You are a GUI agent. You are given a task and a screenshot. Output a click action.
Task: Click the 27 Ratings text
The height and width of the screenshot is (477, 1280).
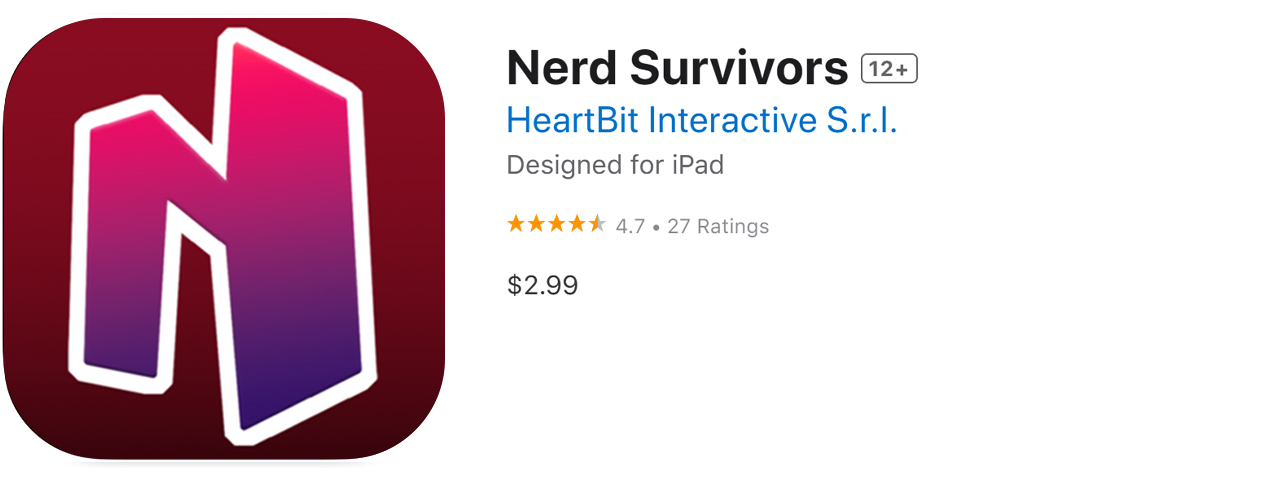coord(718,226)
